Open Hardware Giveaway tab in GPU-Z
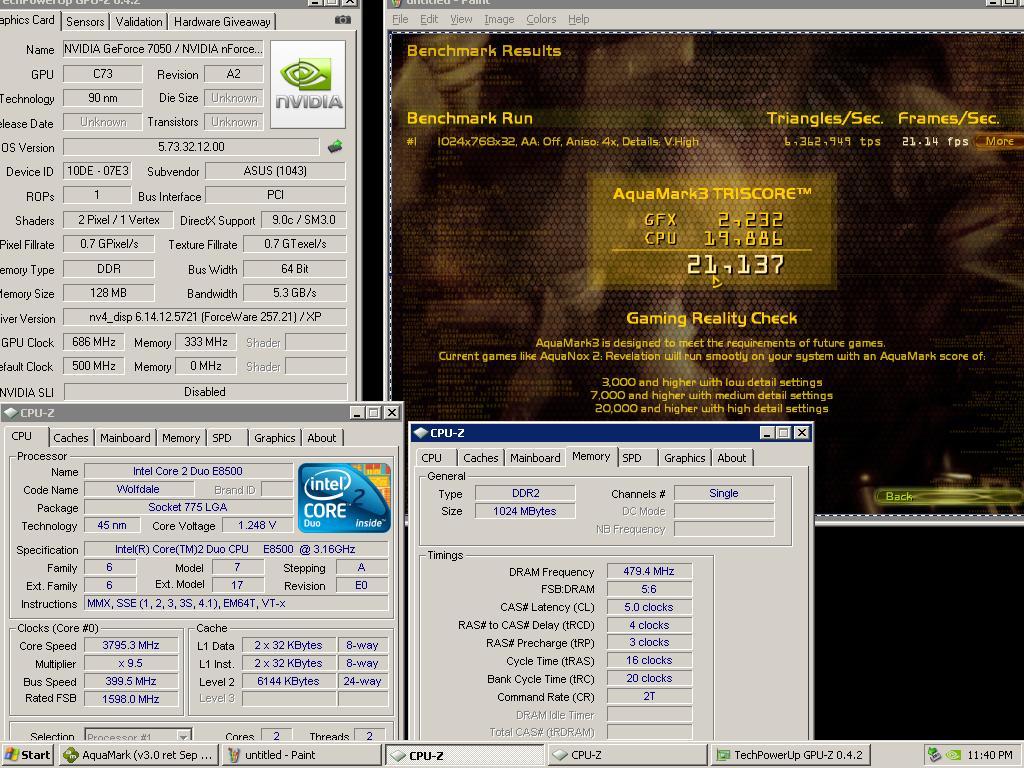 pos(222,22)
